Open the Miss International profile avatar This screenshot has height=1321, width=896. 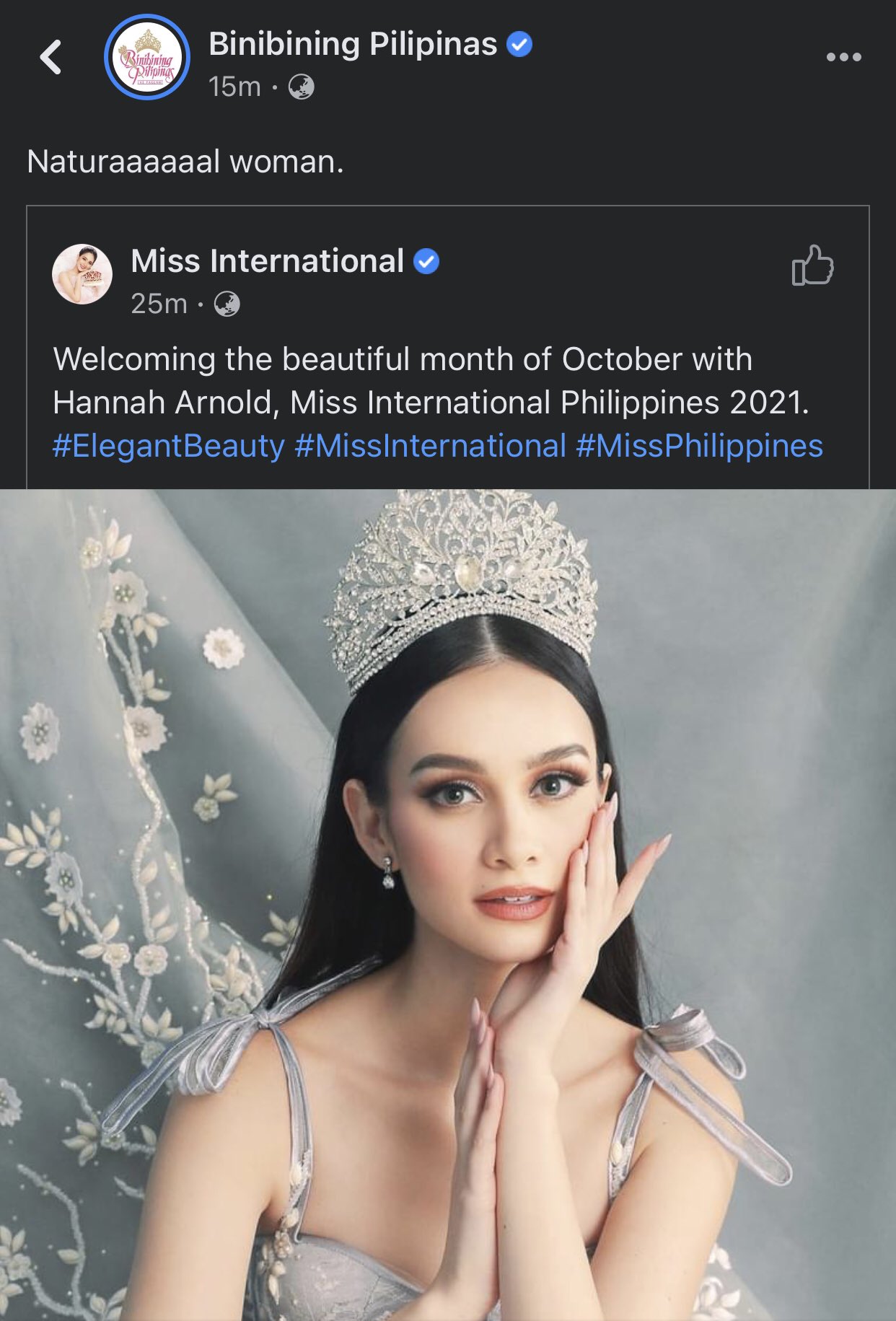pos(82,274)
